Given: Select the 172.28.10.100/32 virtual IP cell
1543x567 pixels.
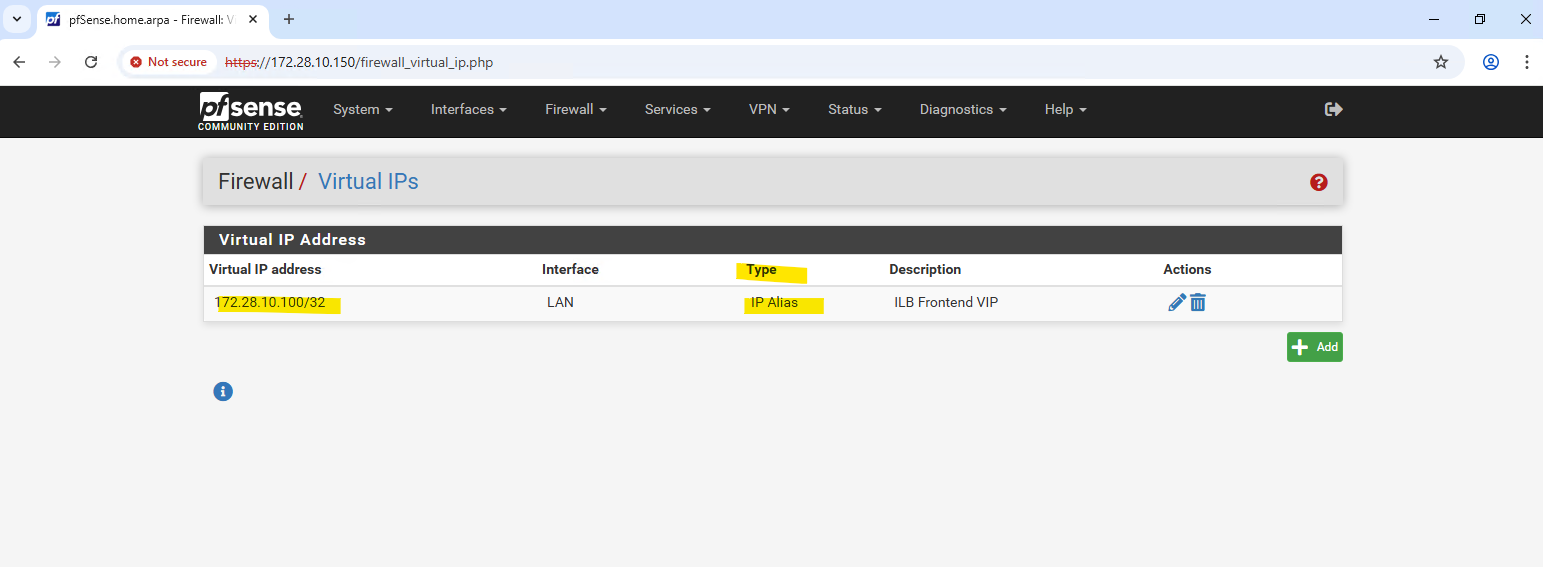Looking at the screenshot, I should (270, 302).
